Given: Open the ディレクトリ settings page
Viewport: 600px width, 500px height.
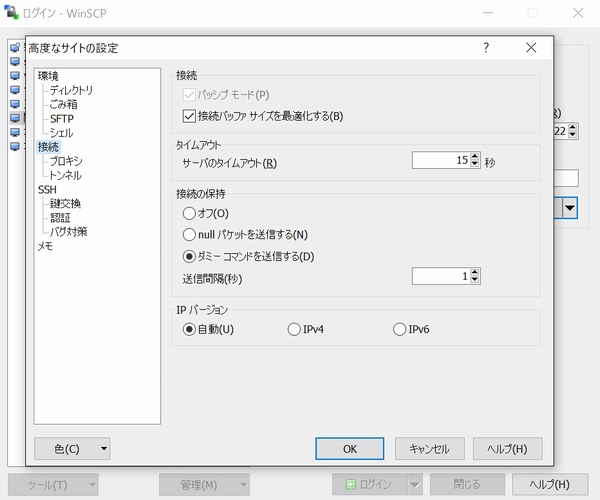Looking at the screenshot, I should pyautogui.click(x=71, y=90).
